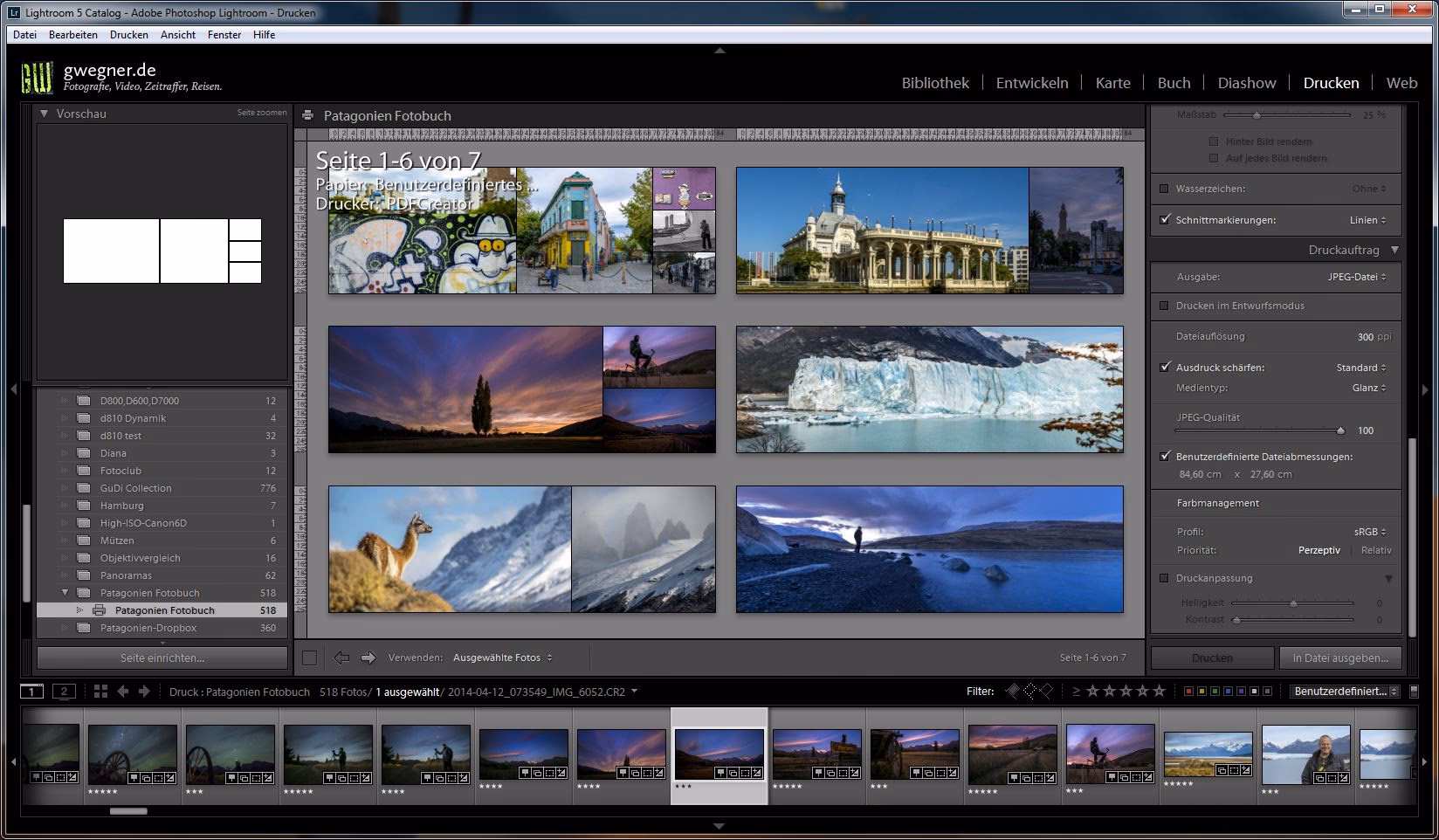The width and height of the screenshot is (1439, 840).
Task: Check Auf jedes Bild rendern option
Action: [x=1214, y=158]
